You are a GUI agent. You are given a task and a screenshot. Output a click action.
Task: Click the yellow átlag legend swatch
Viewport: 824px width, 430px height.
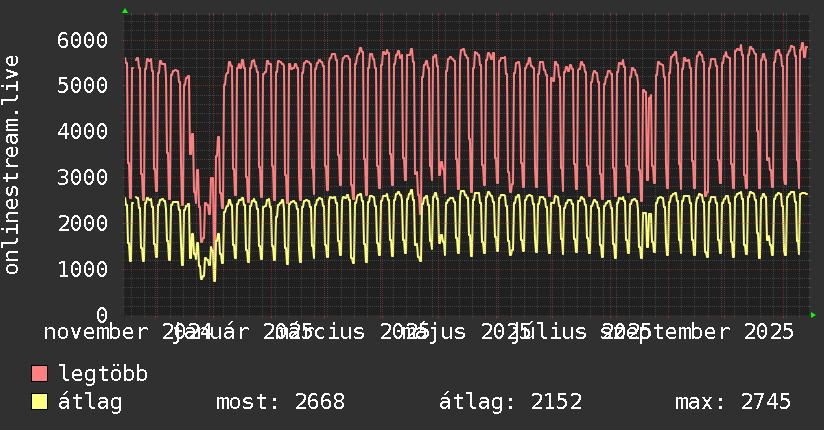40,402
